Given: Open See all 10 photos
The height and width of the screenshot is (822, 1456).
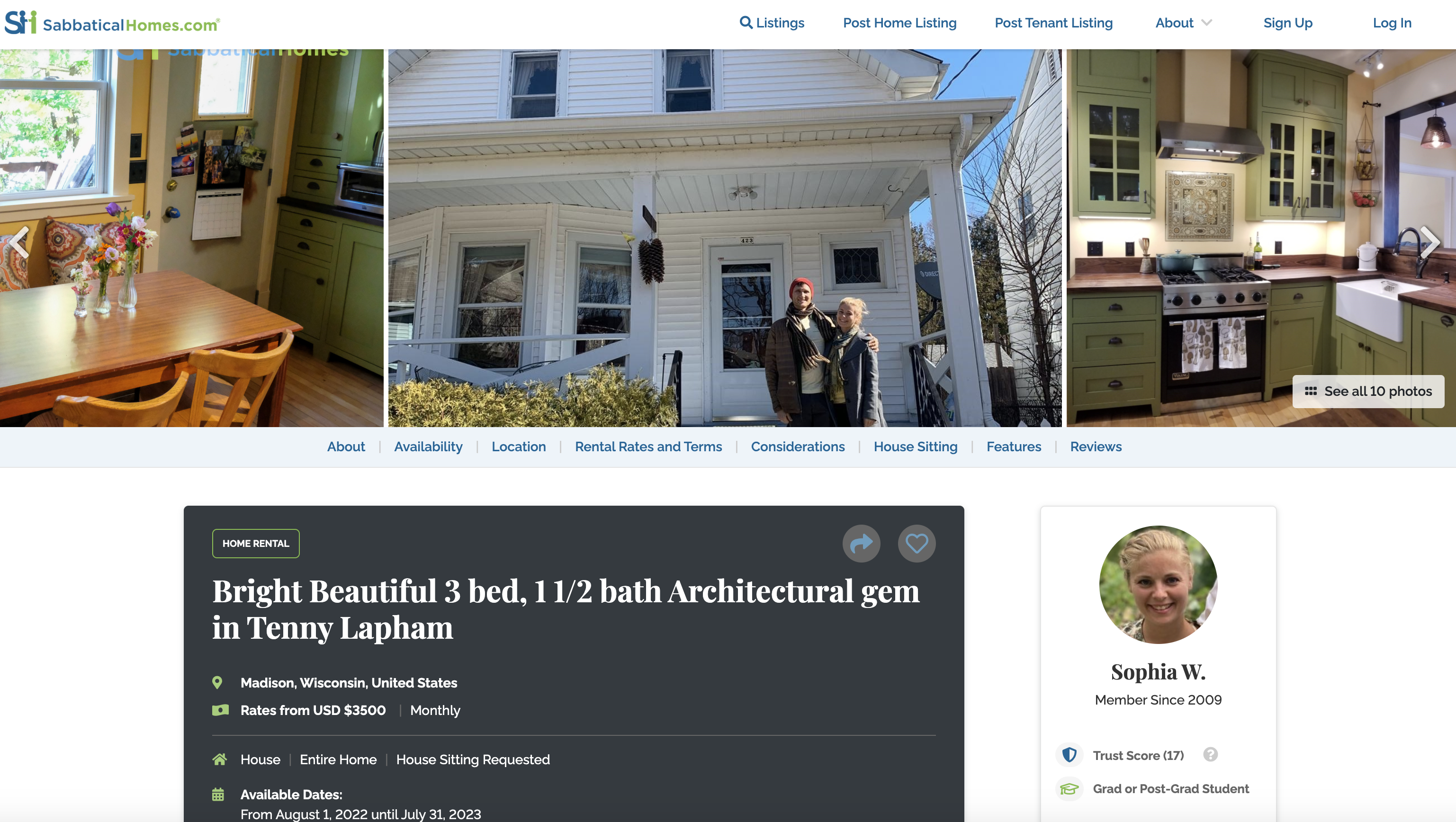Looking at the screenshot, I should [1368, 392].
